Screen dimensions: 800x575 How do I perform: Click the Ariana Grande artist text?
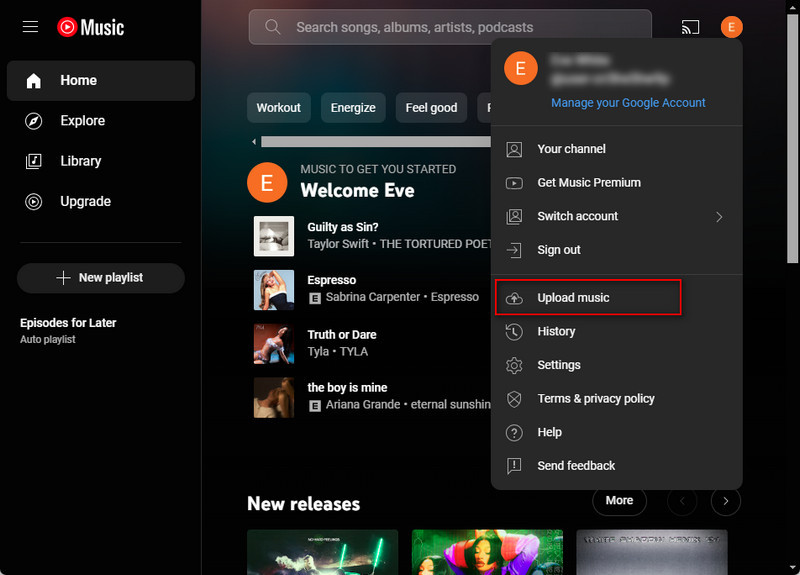pos(363,405)
